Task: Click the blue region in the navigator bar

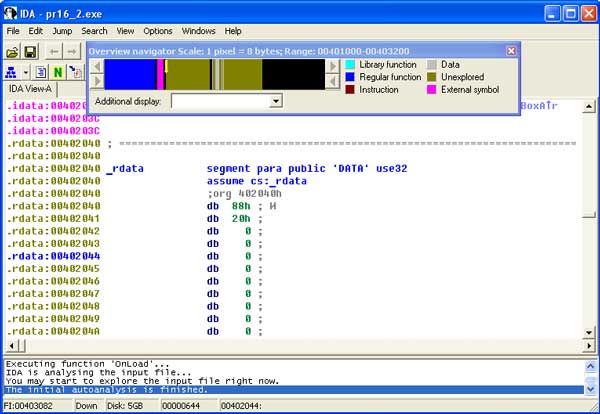Action: (x=130, y=74)
